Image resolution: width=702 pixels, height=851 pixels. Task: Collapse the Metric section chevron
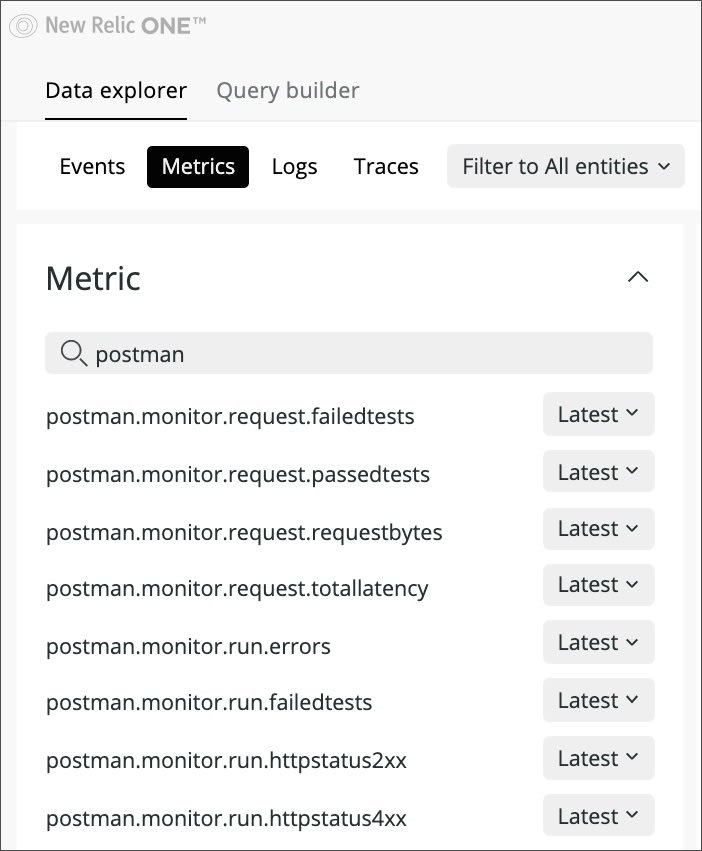(x=638, y=277)
